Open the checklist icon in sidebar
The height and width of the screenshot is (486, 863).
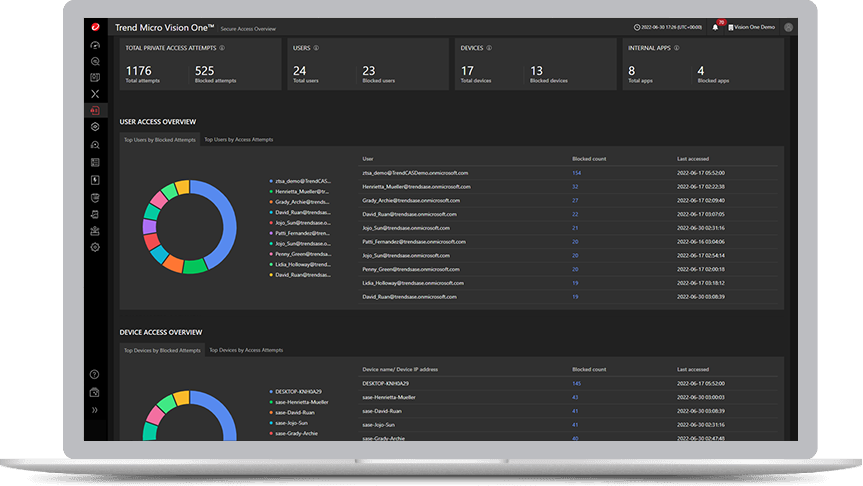(95, 162)
